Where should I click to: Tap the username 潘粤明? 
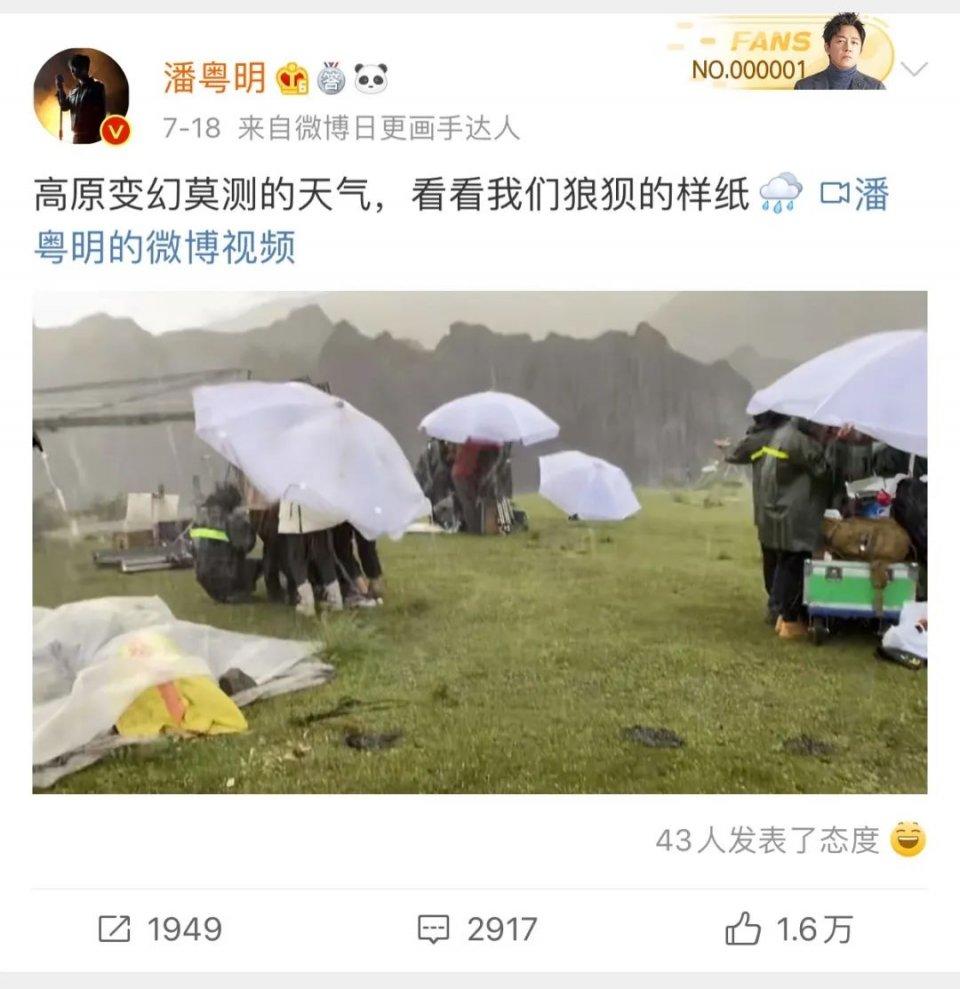214,78
